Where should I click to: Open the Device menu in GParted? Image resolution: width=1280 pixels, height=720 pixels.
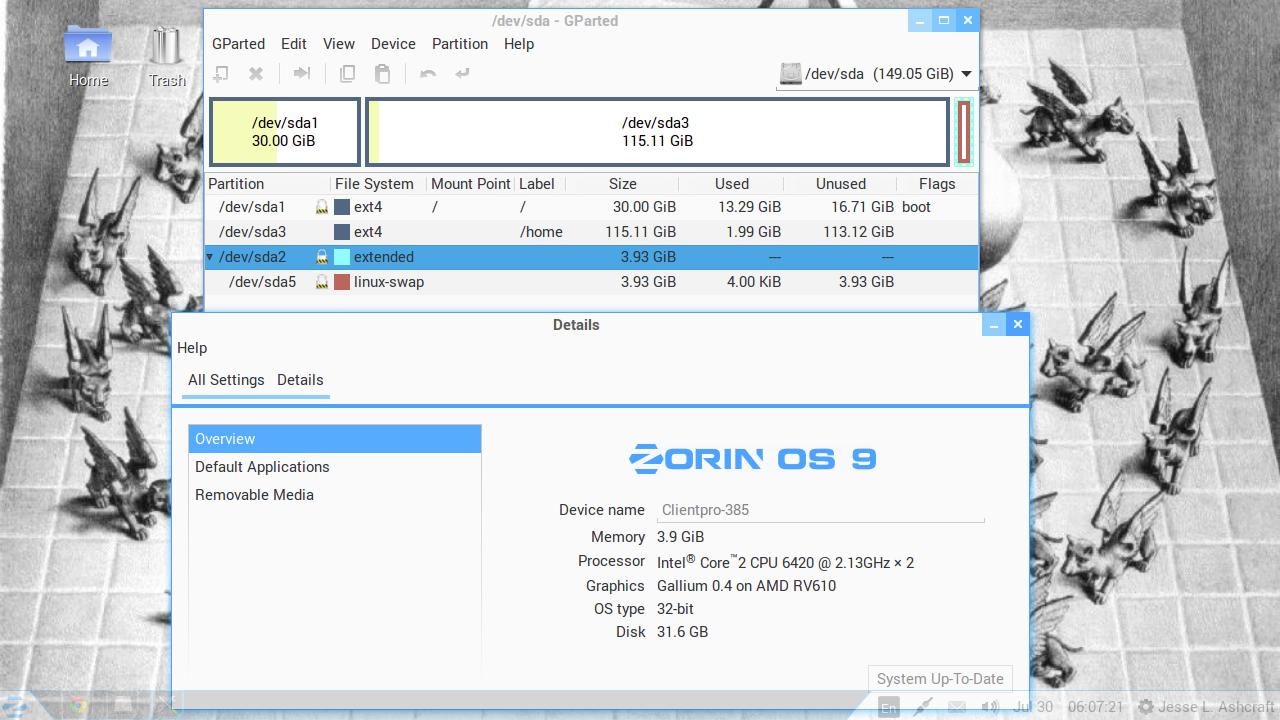(393, 44)
